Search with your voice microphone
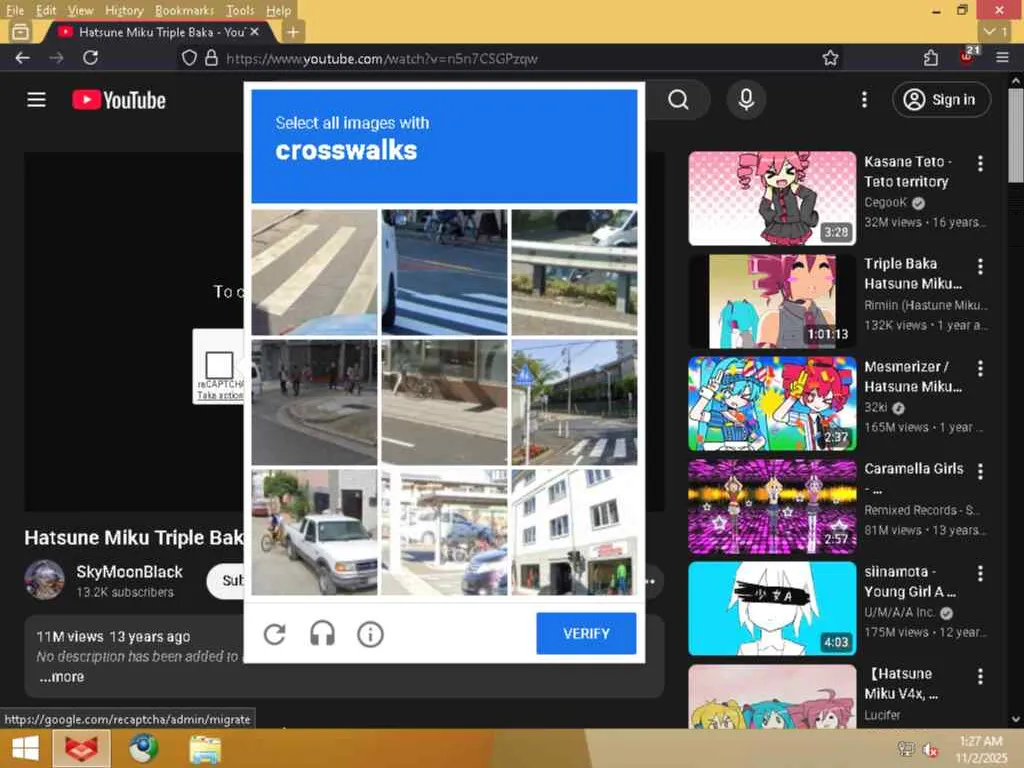The image size is (1024, 768). coord(746,100)
